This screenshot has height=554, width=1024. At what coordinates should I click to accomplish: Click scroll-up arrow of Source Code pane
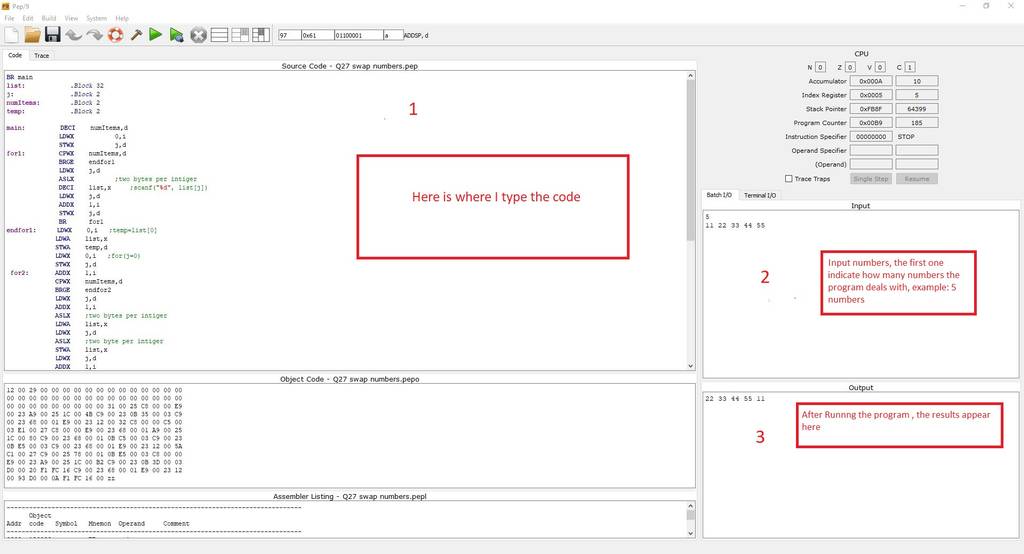pos(690,76)
